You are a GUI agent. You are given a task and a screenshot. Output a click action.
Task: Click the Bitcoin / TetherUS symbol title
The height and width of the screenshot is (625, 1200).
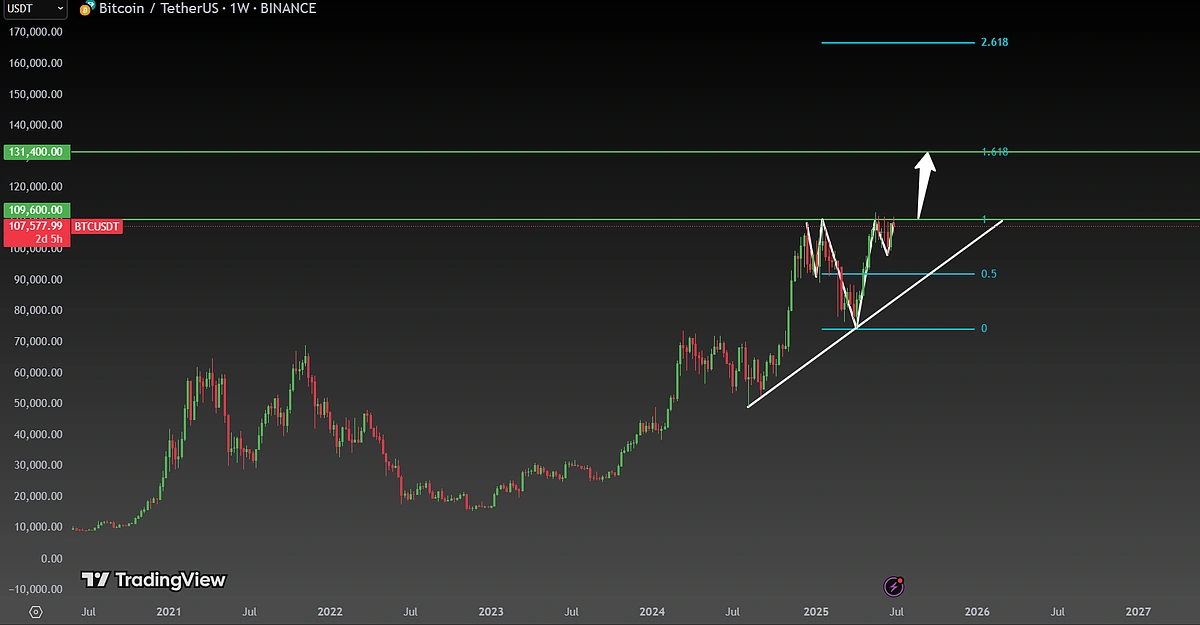tap(157, 9)
